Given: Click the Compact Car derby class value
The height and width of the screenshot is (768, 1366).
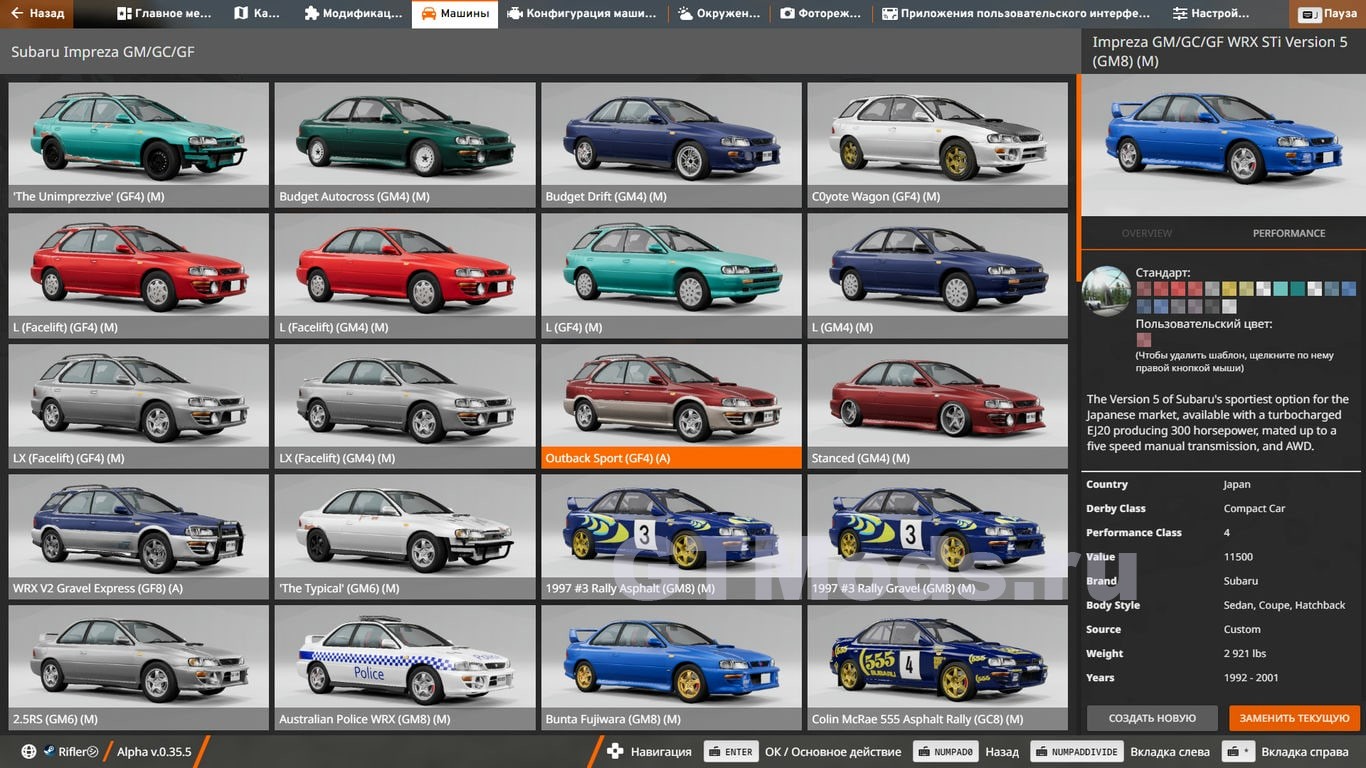Looking at the screenshot, I should click(x=1254, y=508).
